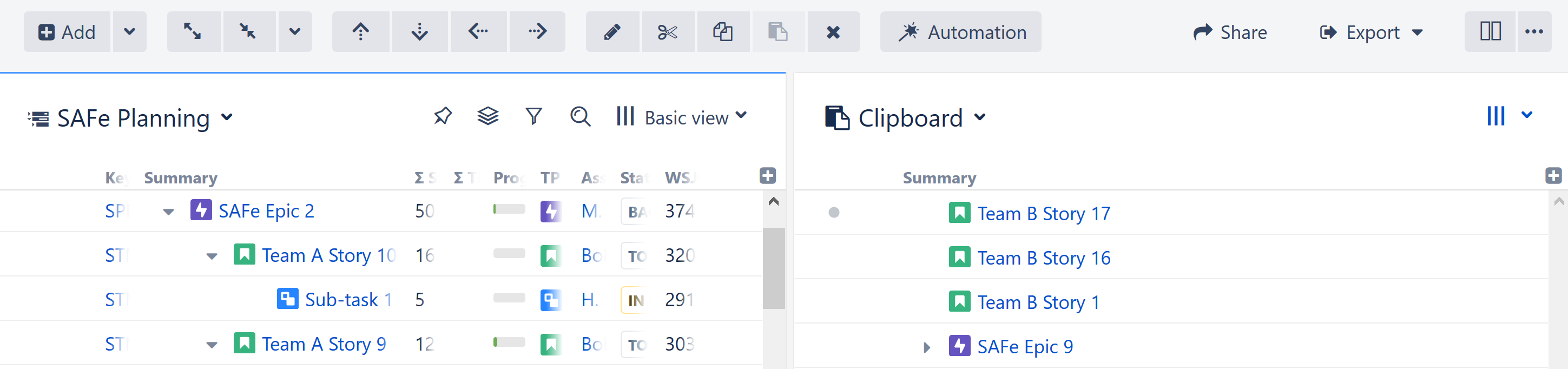Screen dimensions: 1568x369
Task: Open the filter in the SAFe Planning panel
Action: coord(534,116)
